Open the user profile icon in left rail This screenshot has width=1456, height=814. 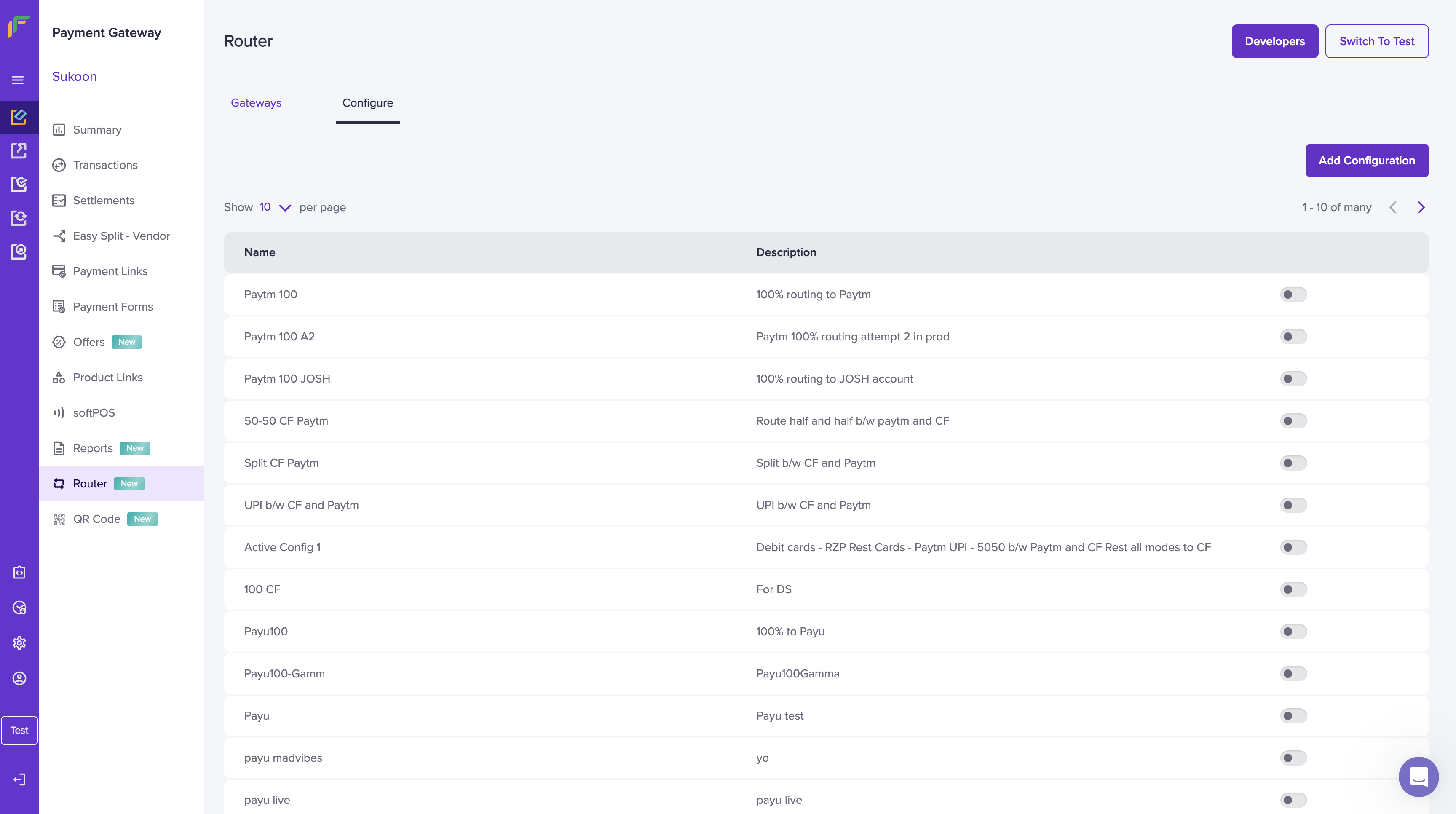click(19, 678)
